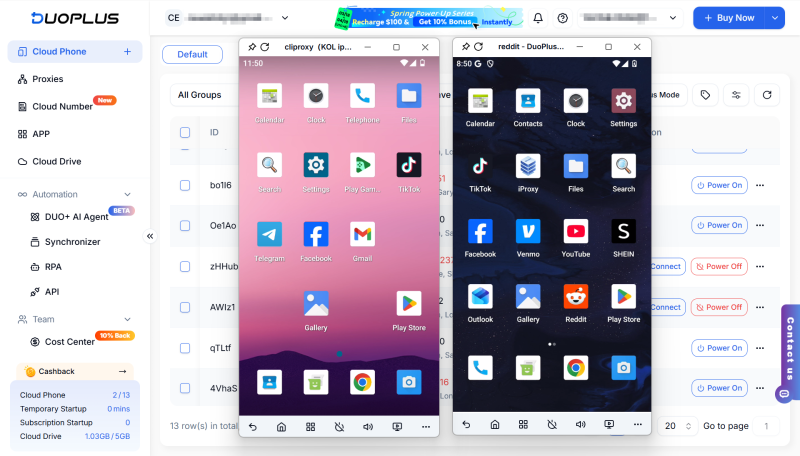Launch Telegram on the cliproxy phone
This screenshot has width=800, height=456.
pos(269,235)
